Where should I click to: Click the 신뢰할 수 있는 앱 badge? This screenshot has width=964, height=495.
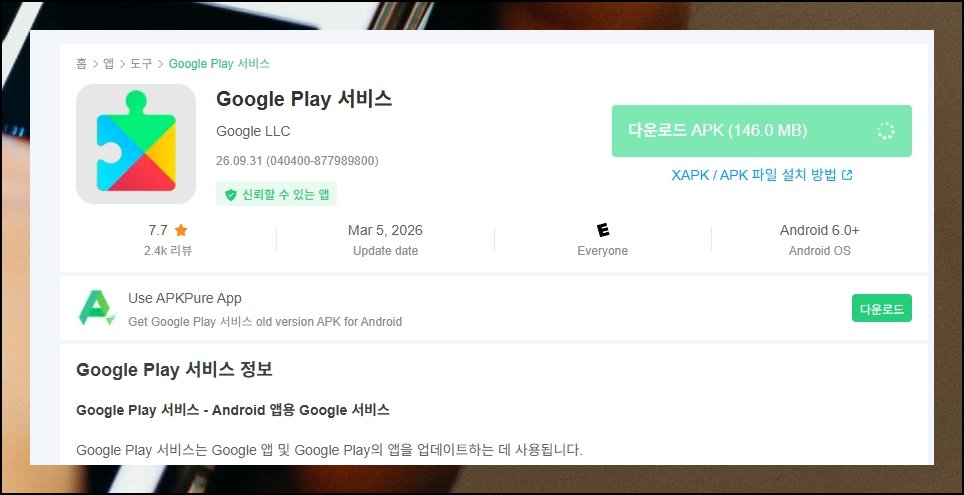pos(276,194)
